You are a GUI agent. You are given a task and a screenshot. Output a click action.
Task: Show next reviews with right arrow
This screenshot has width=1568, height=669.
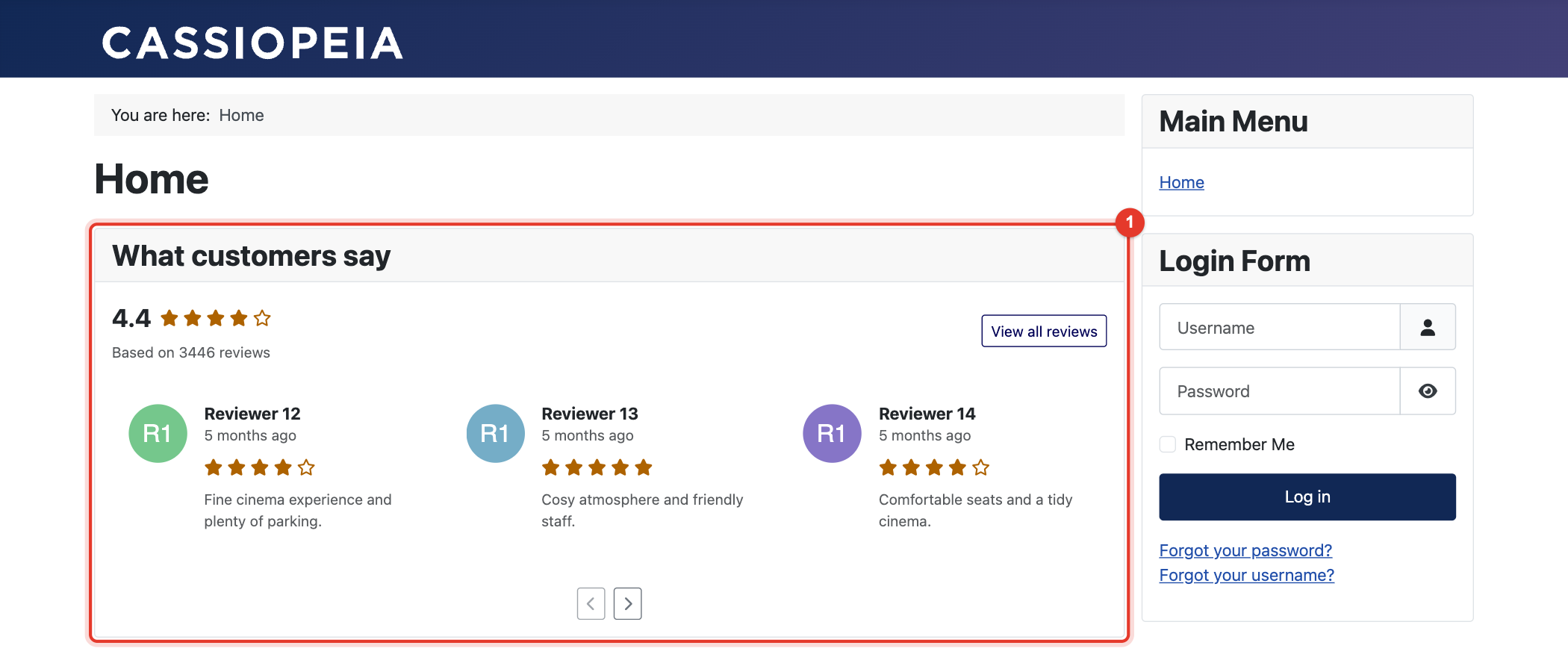click(x=628, y=603)
